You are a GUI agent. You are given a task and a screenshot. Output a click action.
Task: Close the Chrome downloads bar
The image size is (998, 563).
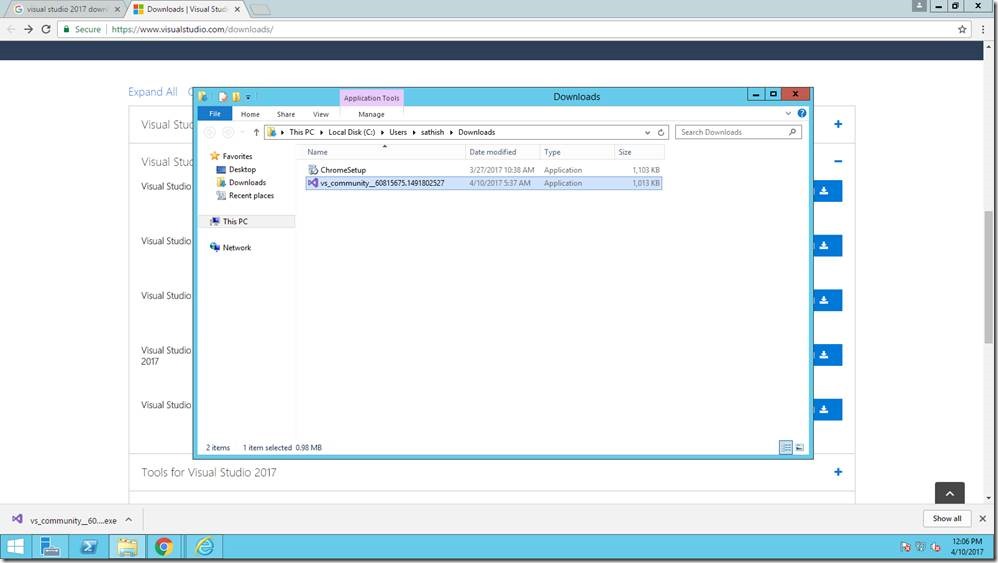click(983, 518)
